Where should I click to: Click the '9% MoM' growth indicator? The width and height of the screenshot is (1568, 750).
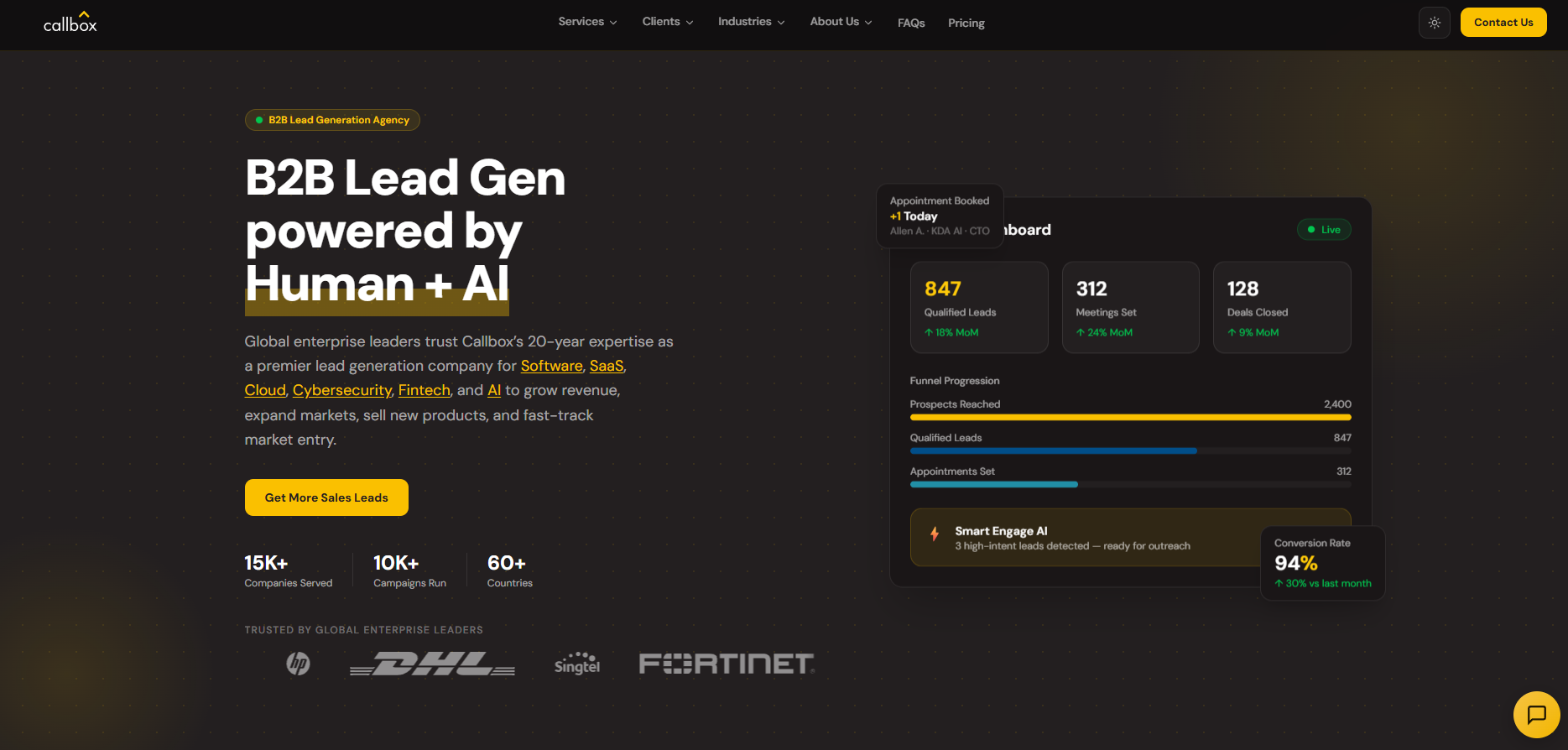pos(1253,333)
